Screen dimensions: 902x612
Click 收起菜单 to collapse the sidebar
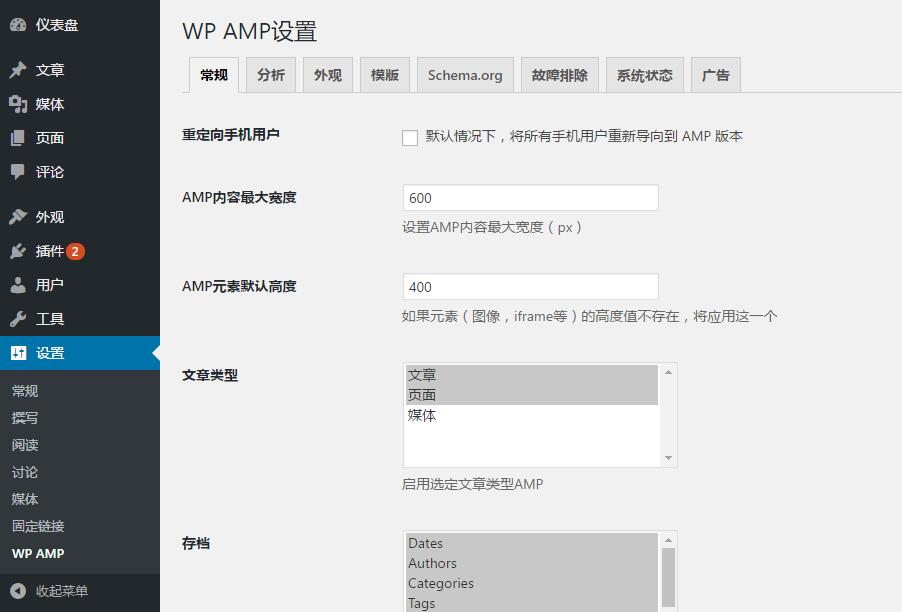click(x=62, y=591)
